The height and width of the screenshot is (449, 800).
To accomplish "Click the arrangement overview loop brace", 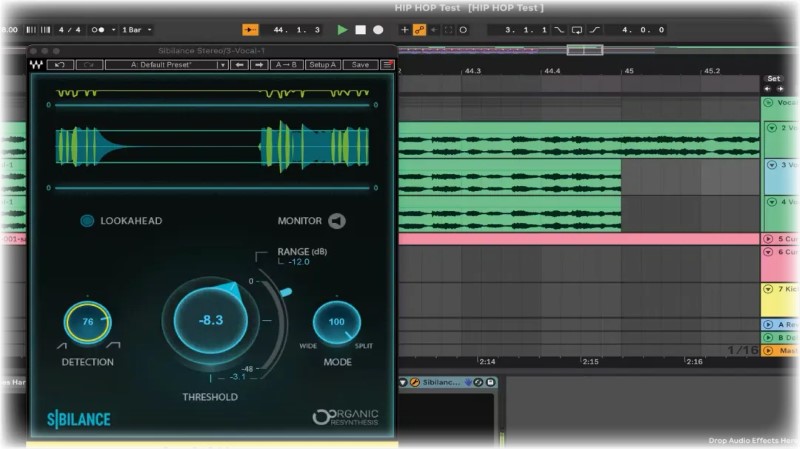I will pos(585,49).
